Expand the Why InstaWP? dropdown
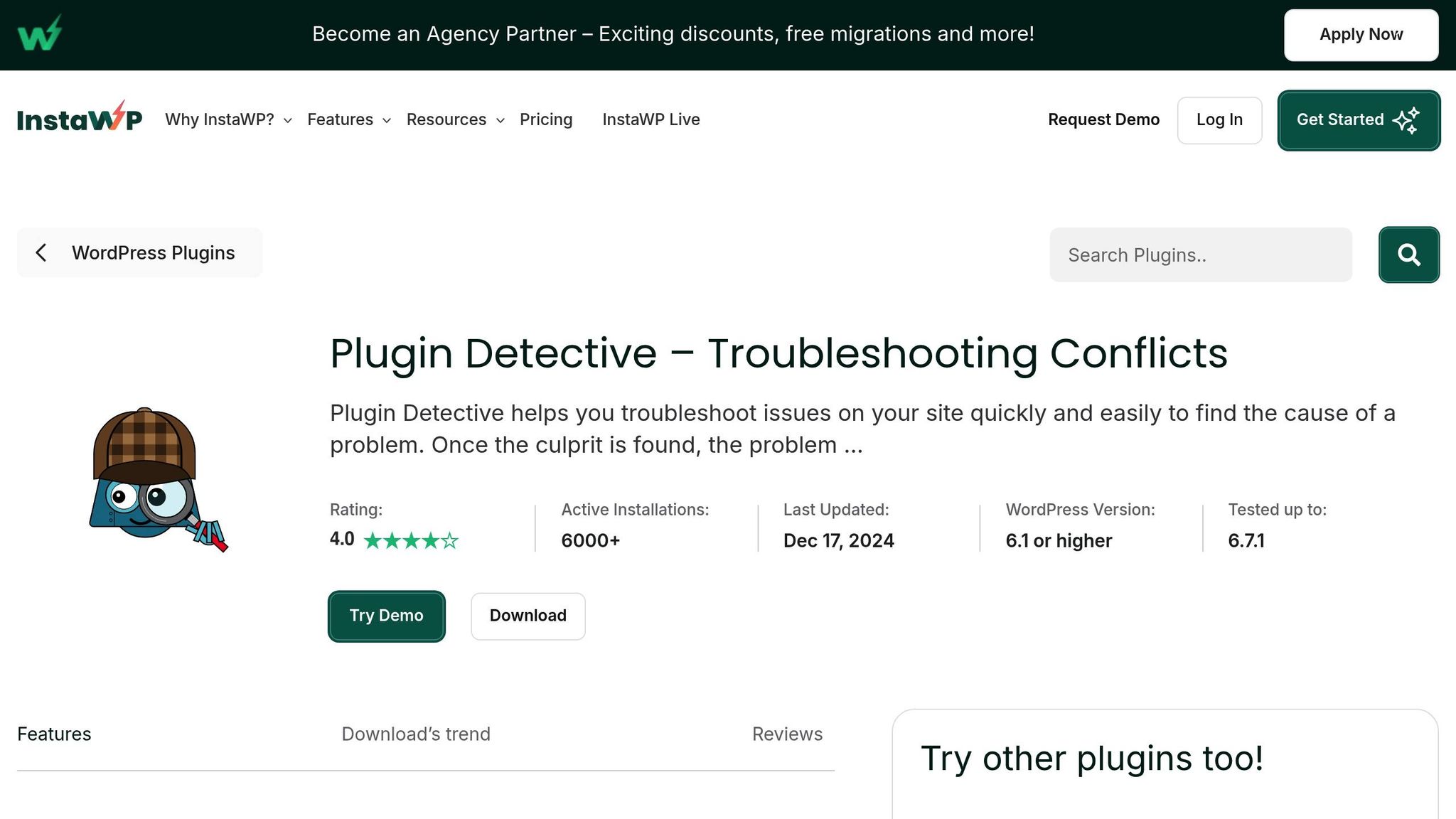Screen dimensions: 1456x819 point(229,119)
